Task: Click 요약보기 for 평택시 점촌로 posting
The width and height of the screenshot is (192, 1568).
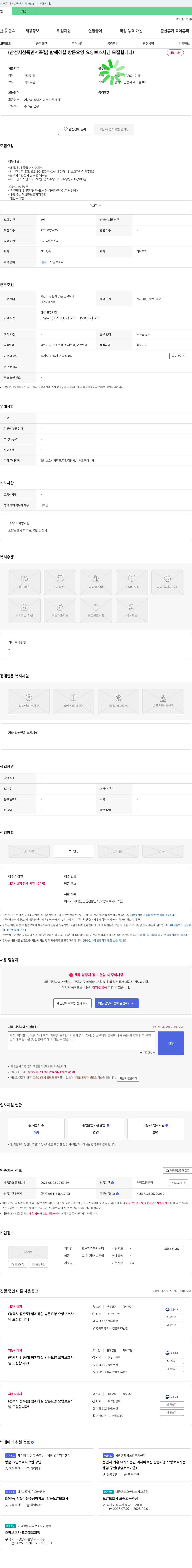Action: pyautogui.click(x=172, y=1317)
